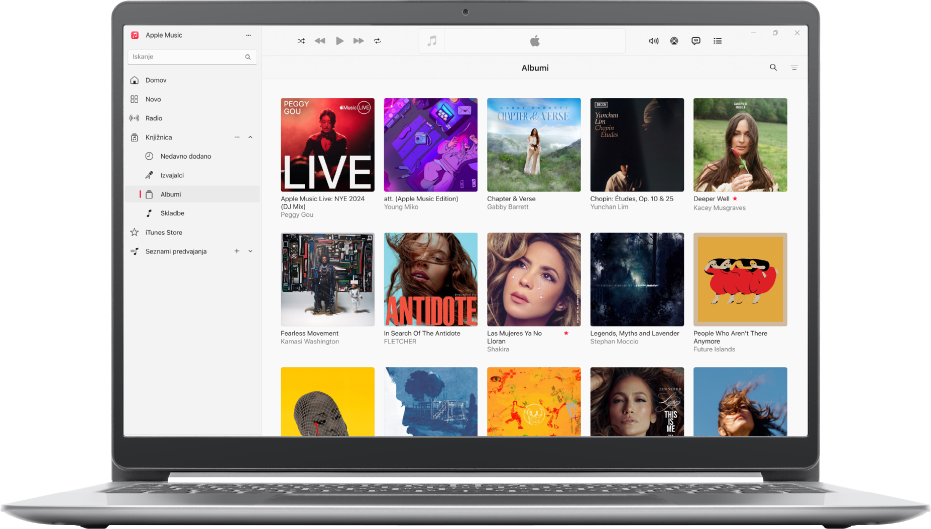The image size is (931, 529).
Task: Click artist link Gabby Barrett
Action: (x=508, y=207)
